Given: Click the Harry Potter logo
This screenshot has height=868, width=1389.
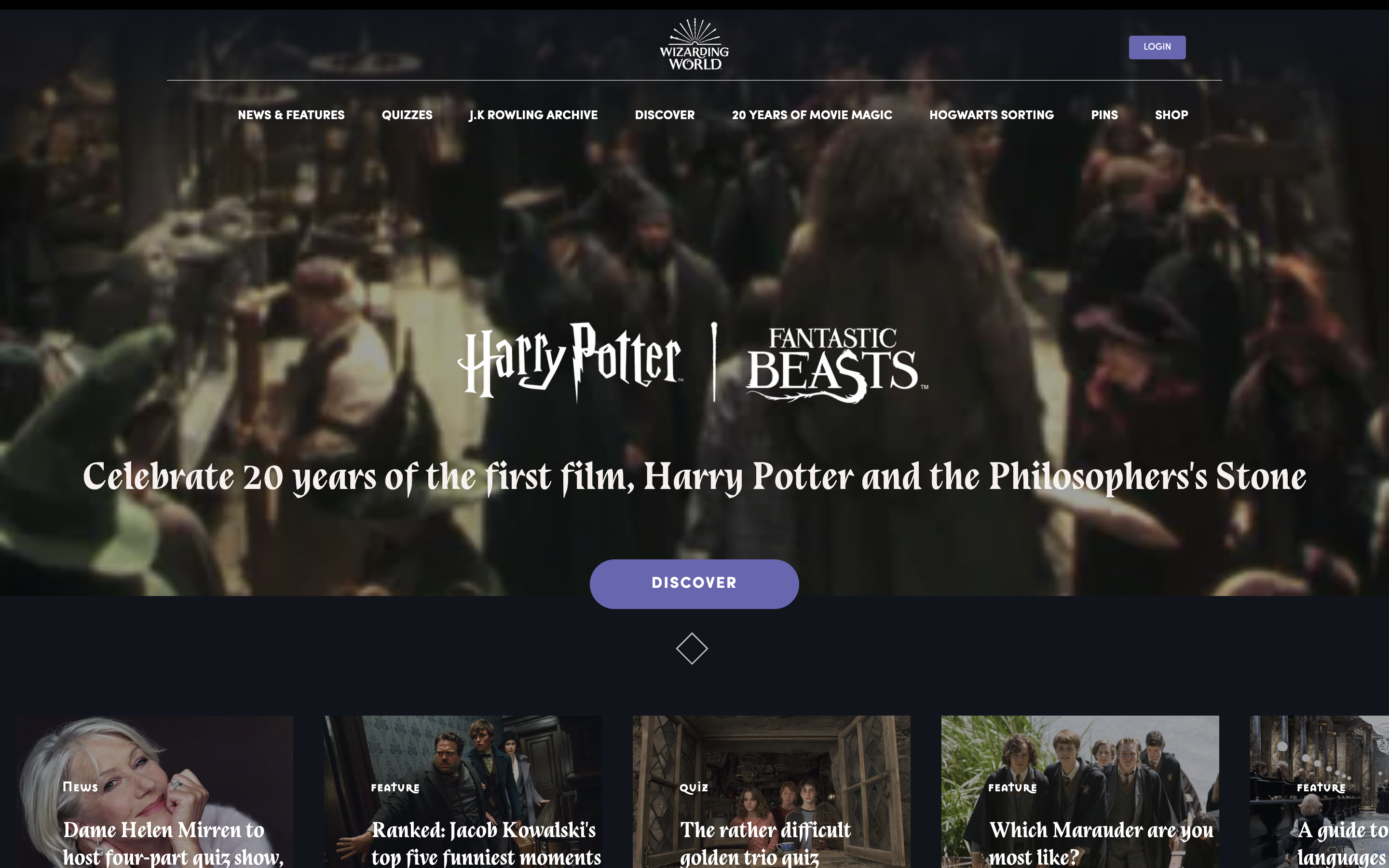Looking at the screenshot, I should click(x=570, y=362).
